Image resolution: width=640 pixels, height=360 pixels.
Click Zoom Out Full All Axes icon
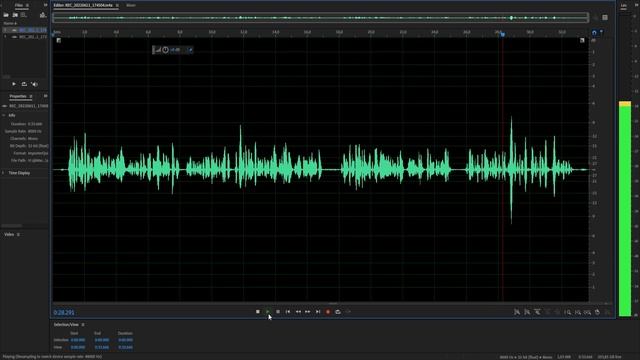(557, 312)
